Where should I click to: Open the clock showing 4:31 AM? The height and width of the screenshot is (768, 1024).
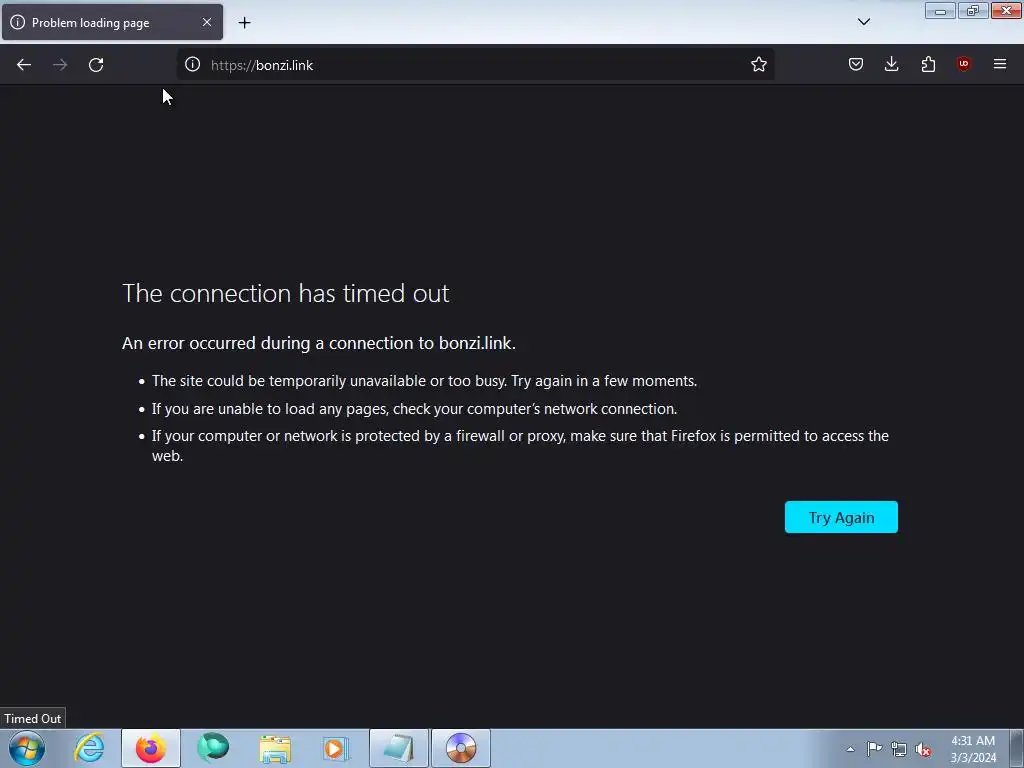tap(973, 749)
